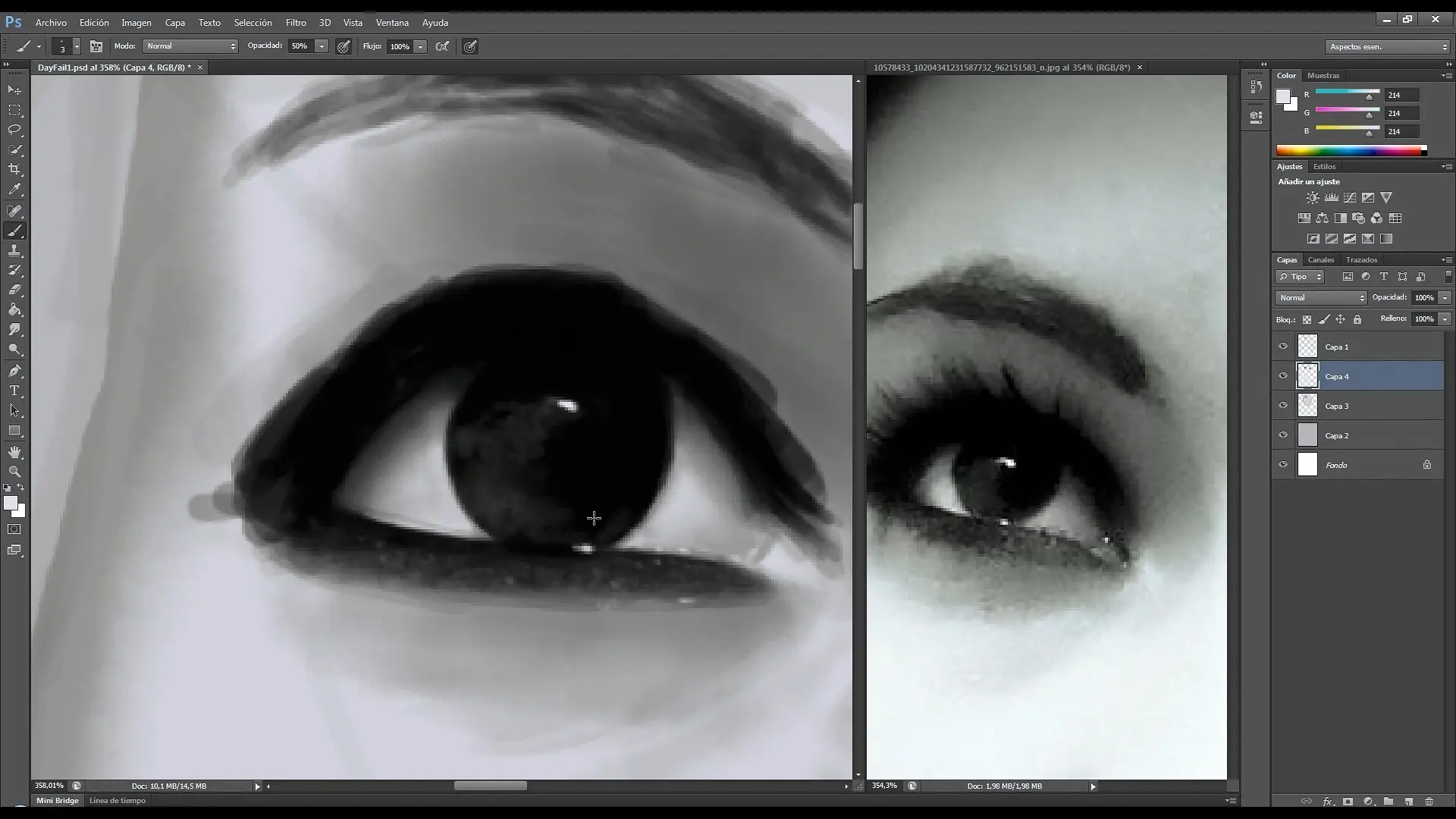Screen dimensions: 1456x819
Task: Open layer filter Tipo dropdown
Action: [x=1300, y=277]
